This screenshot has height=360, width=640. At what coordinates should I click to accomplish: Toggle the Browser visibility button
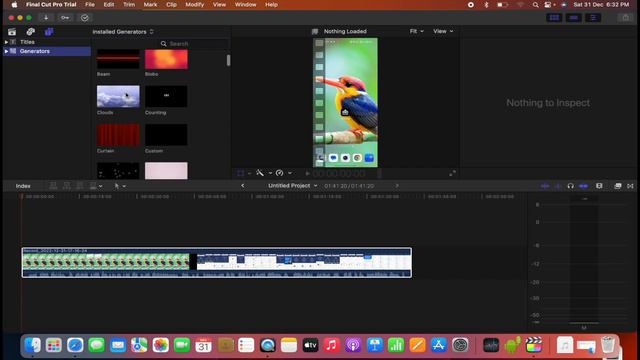[x=554, y=18]
